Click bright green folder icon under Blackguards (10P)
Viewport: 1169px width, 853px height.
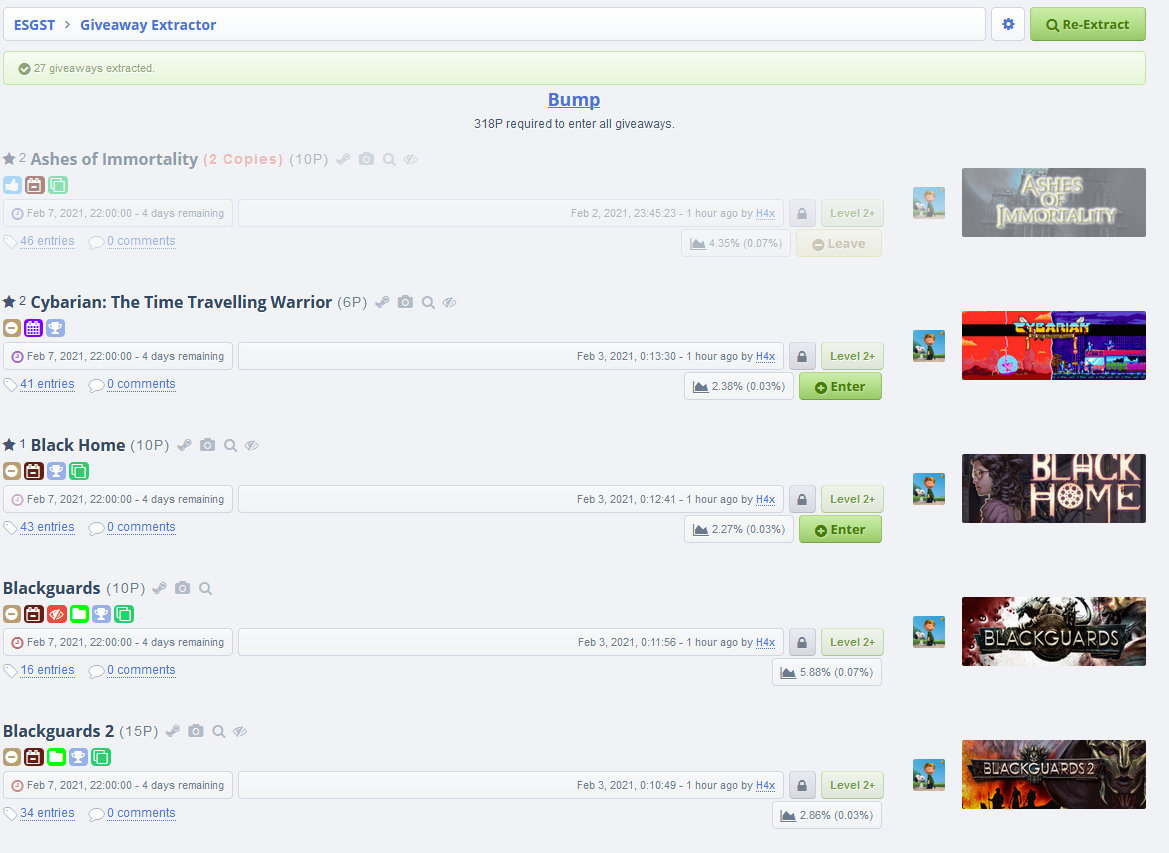pos(79,614)
